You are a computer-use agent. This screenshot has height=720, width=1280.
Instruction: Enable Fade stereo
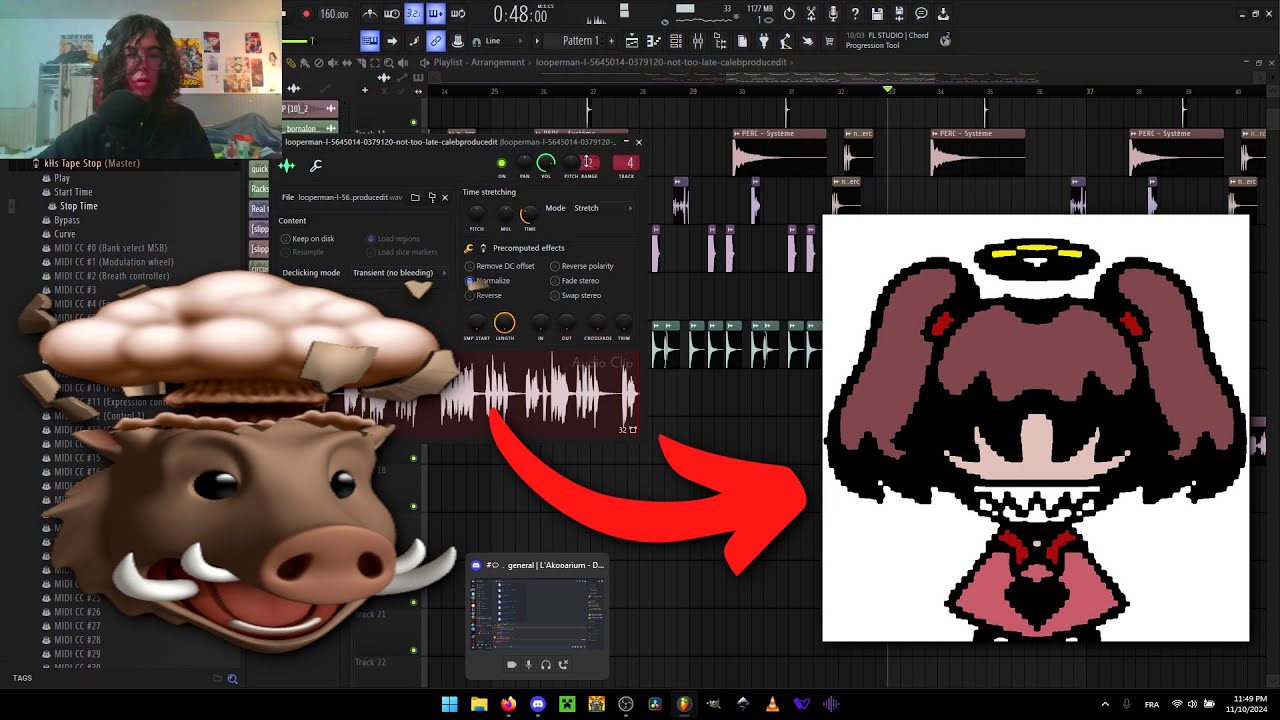click(575, 281)
